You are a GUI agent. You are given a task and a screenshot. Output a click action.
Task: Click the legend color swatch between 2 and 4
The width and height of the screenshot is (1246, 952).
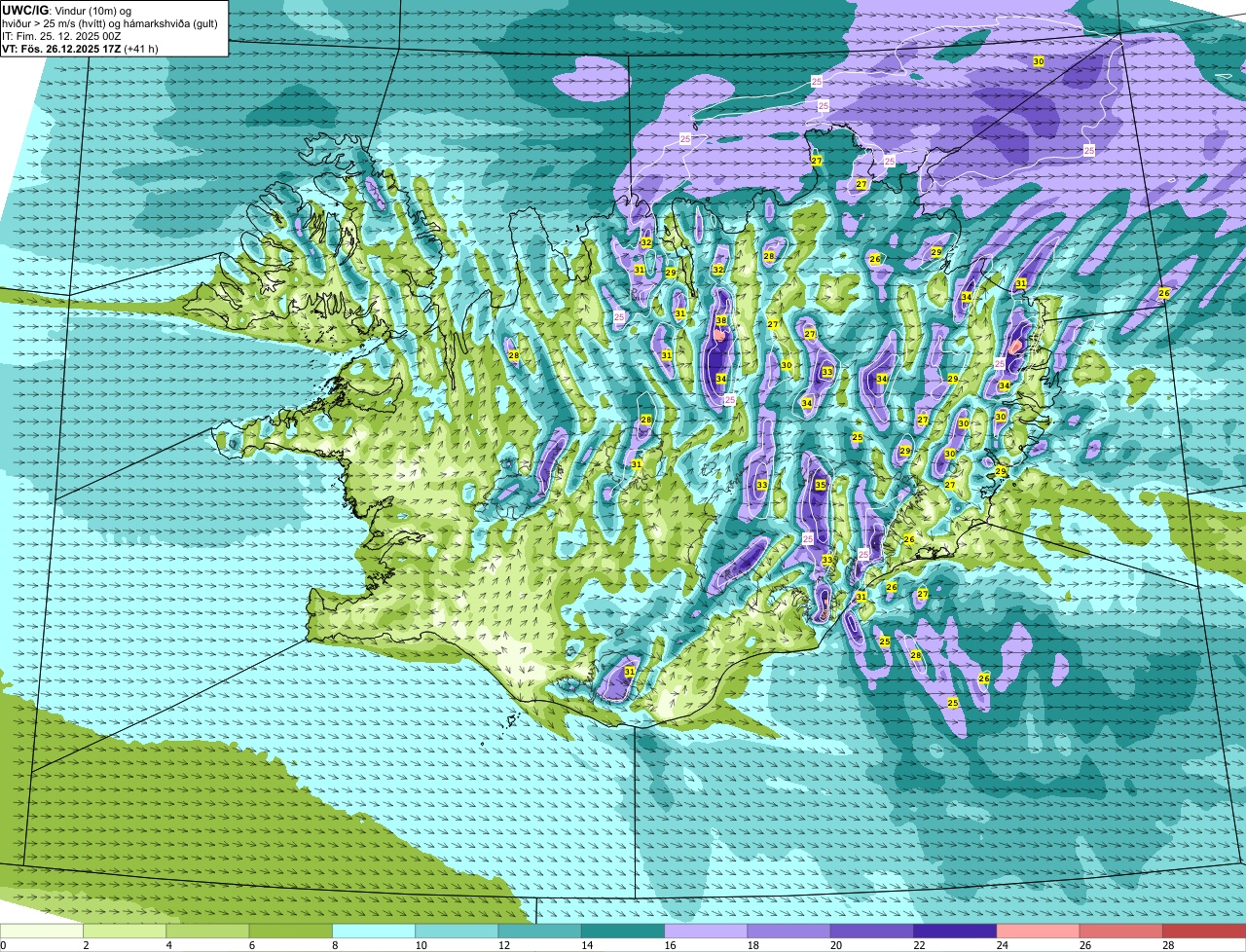coord(125,932)
